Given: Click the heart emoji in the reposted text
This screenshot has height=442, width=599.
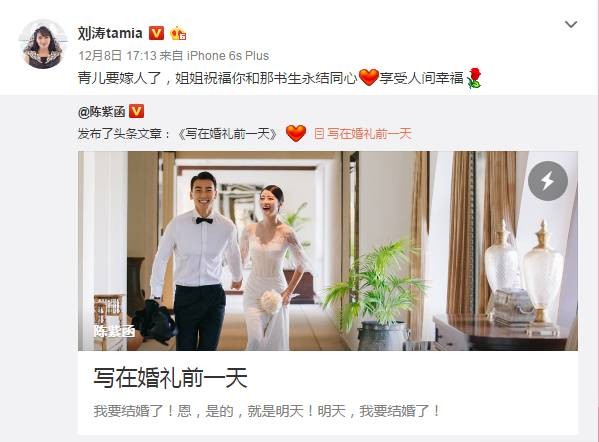Looking at the screenshot, I should pos(296,133).
